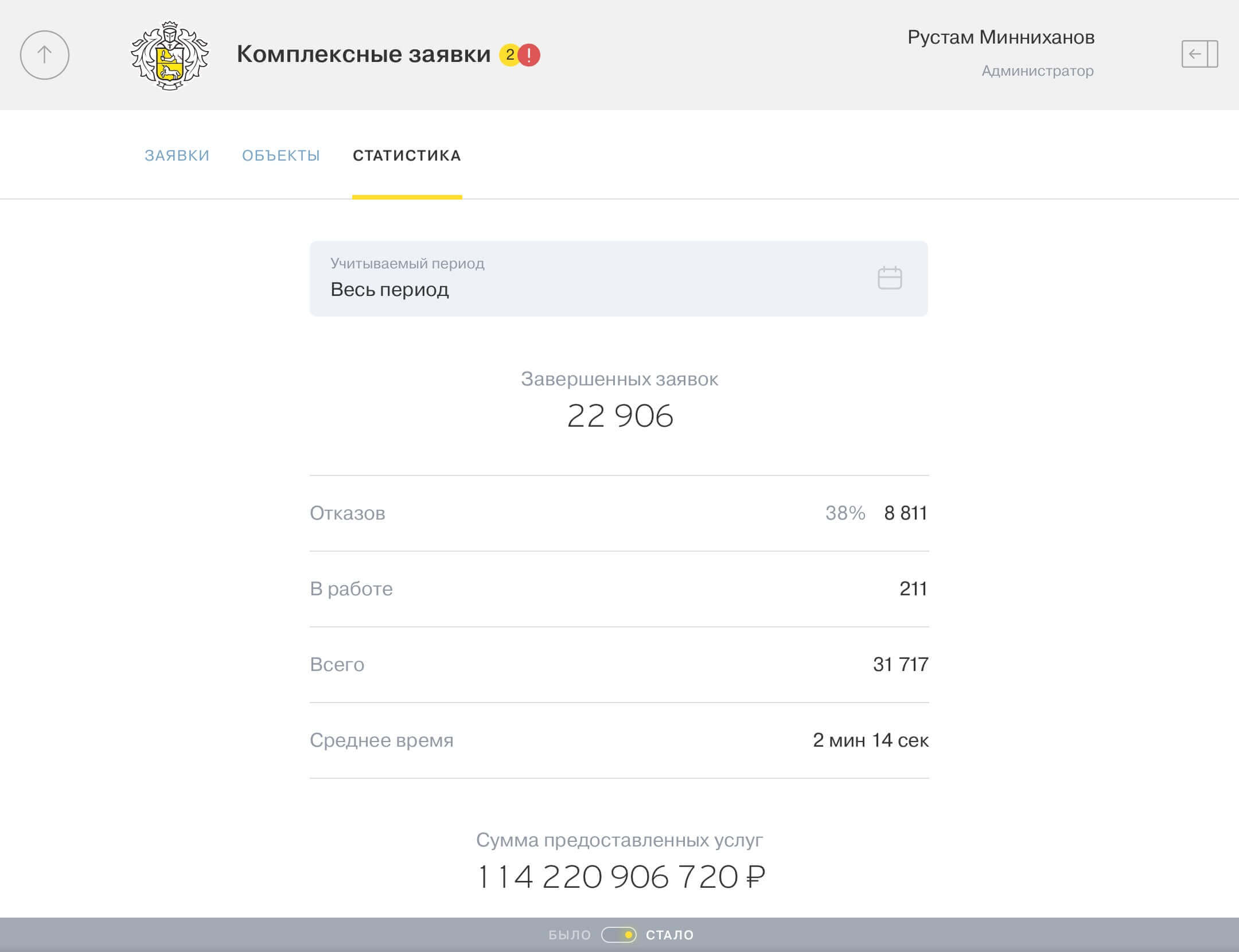This screenshot has width=1239, height=952.
Task: Click the Комплексные заявки header title
Action: pos(364,54)
